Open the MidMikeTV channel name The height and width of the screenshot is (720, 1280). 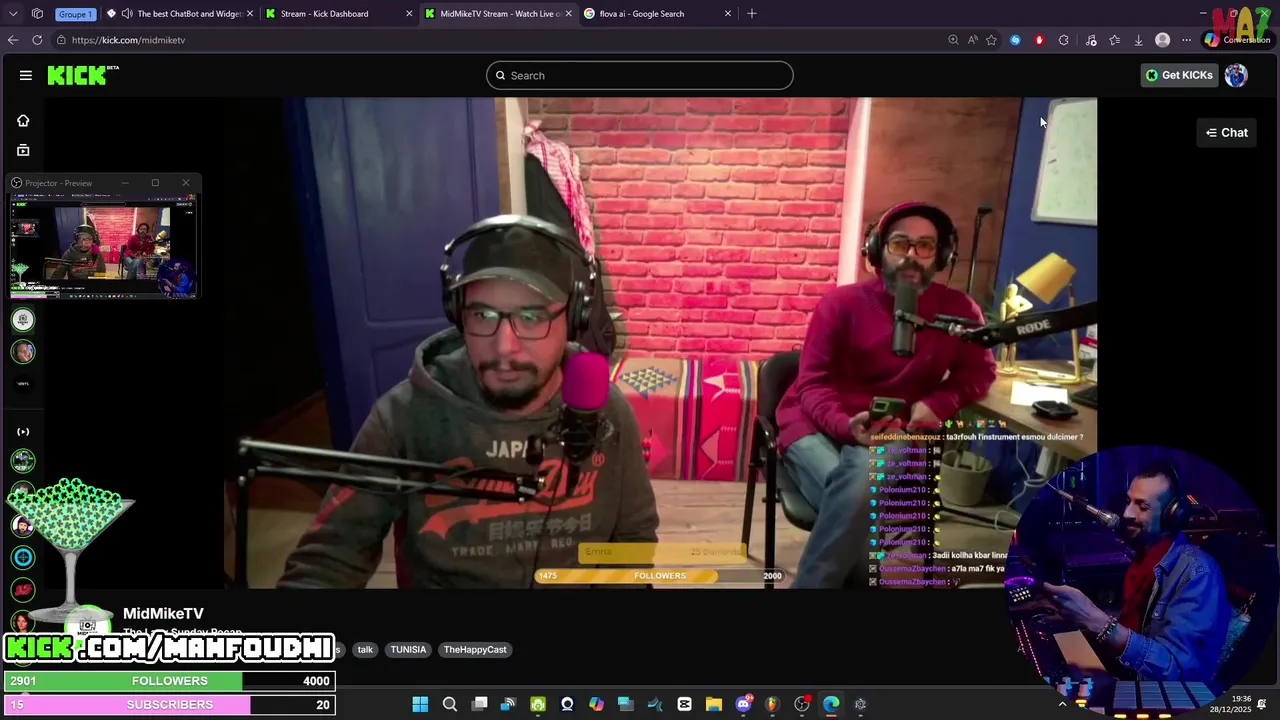pos(163,614)
